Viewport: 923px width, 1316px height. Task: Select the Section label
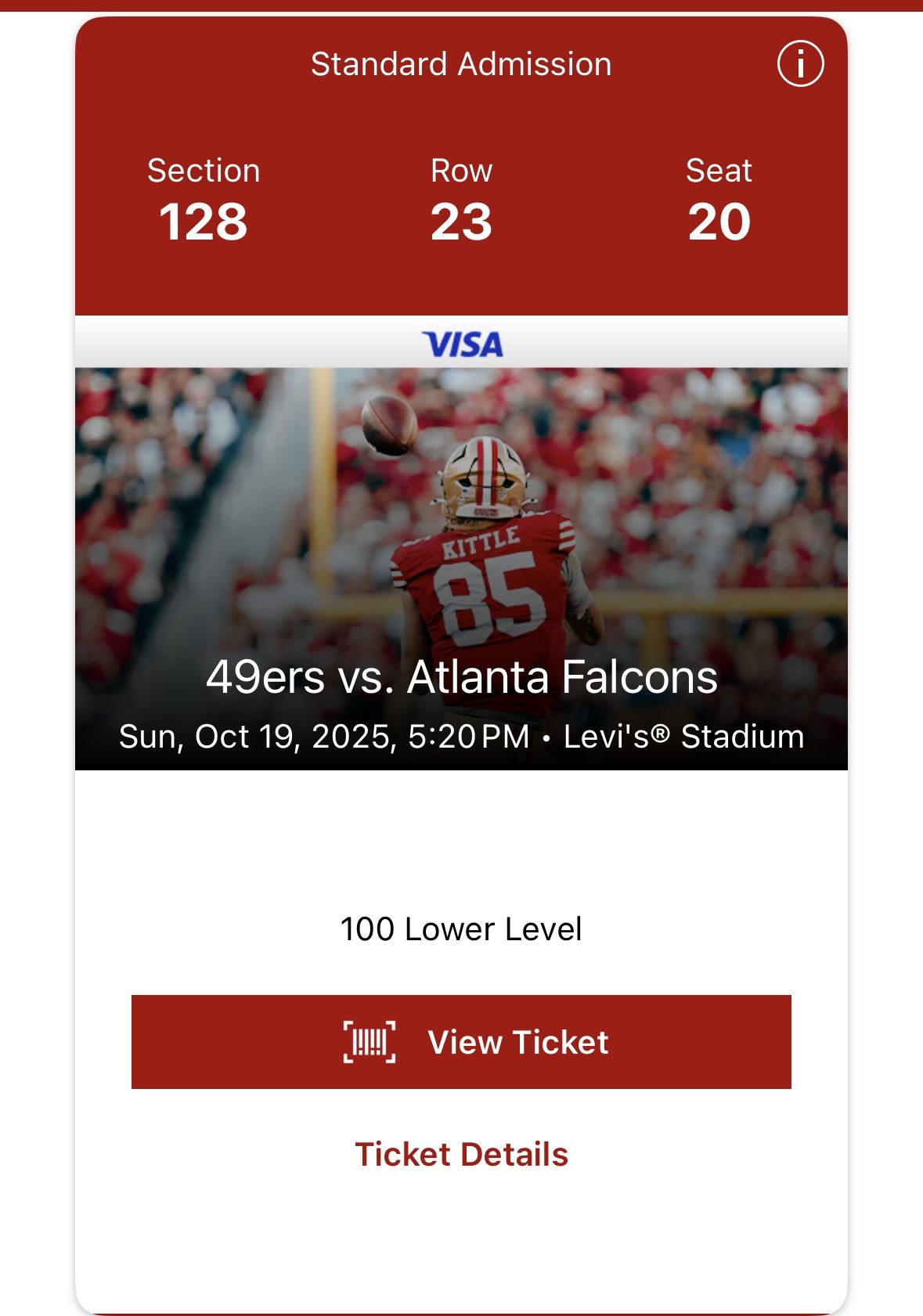pyautogui.click(x=204, y=171)
